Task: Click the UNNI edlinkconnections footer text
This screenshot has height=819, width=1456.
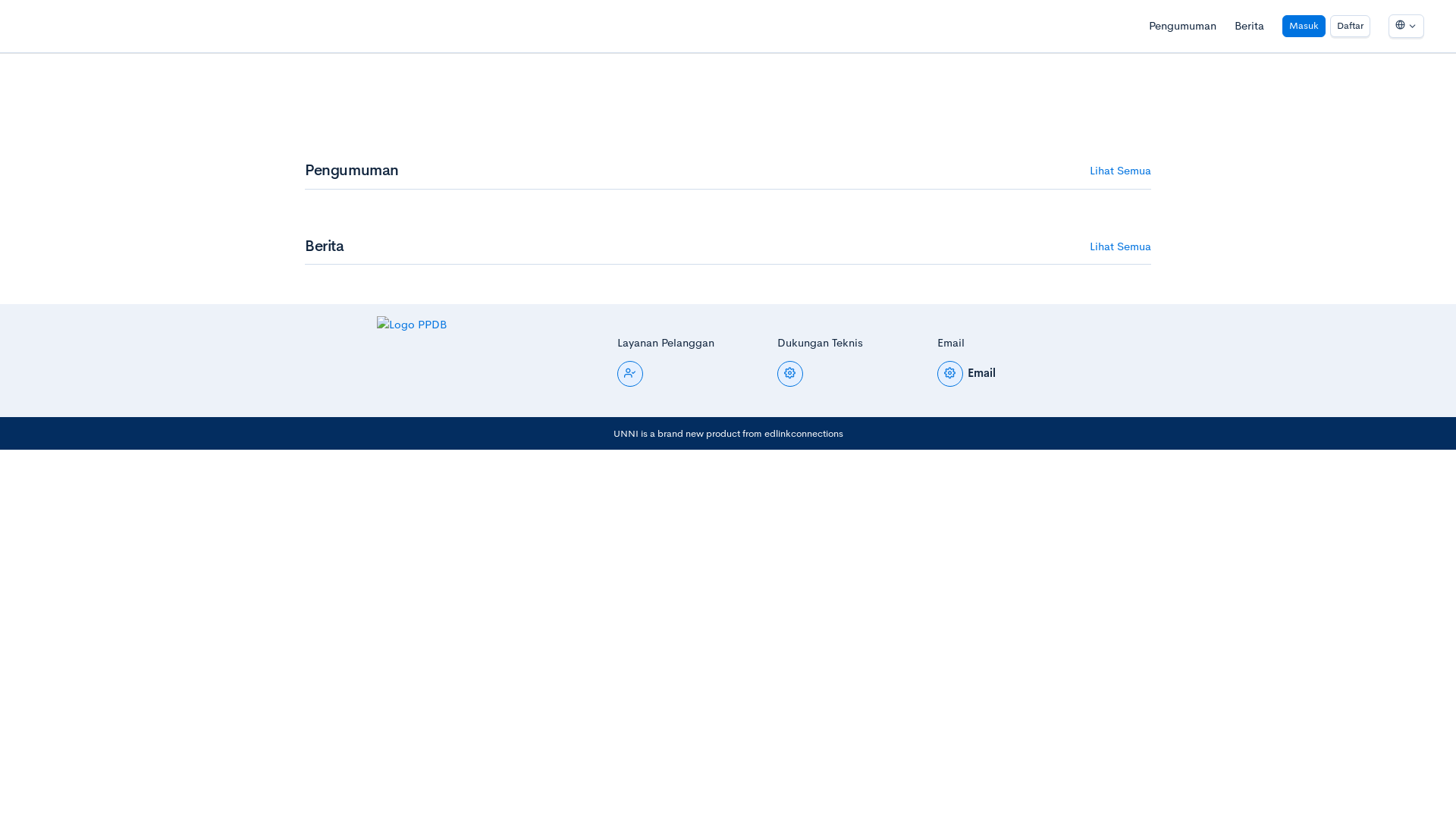Action: coord(727,434)
